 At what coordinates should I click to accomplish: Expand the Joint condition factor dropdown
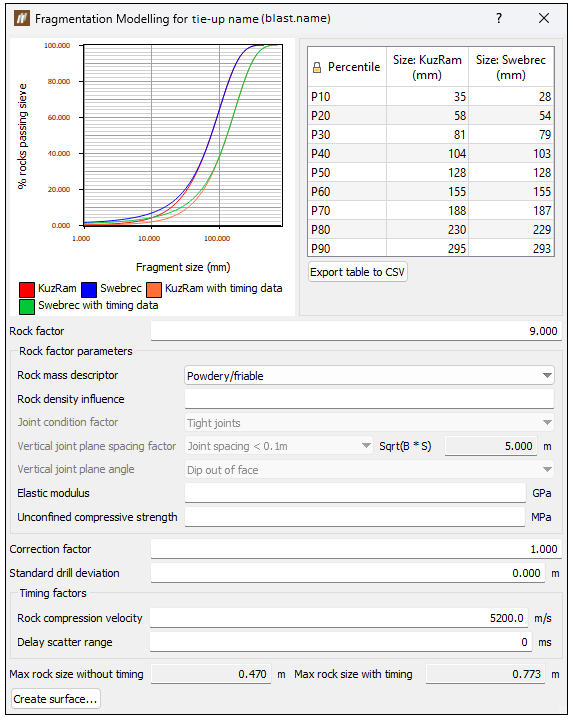point(369,422)
